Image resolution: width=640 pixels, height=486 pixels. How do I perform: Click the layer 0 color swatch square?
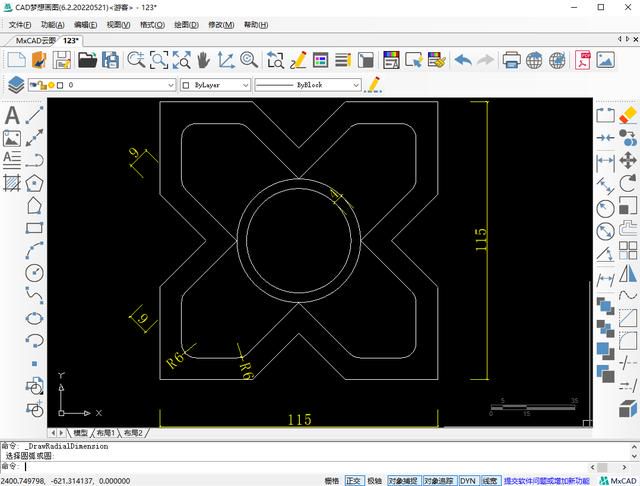[60, 85]
